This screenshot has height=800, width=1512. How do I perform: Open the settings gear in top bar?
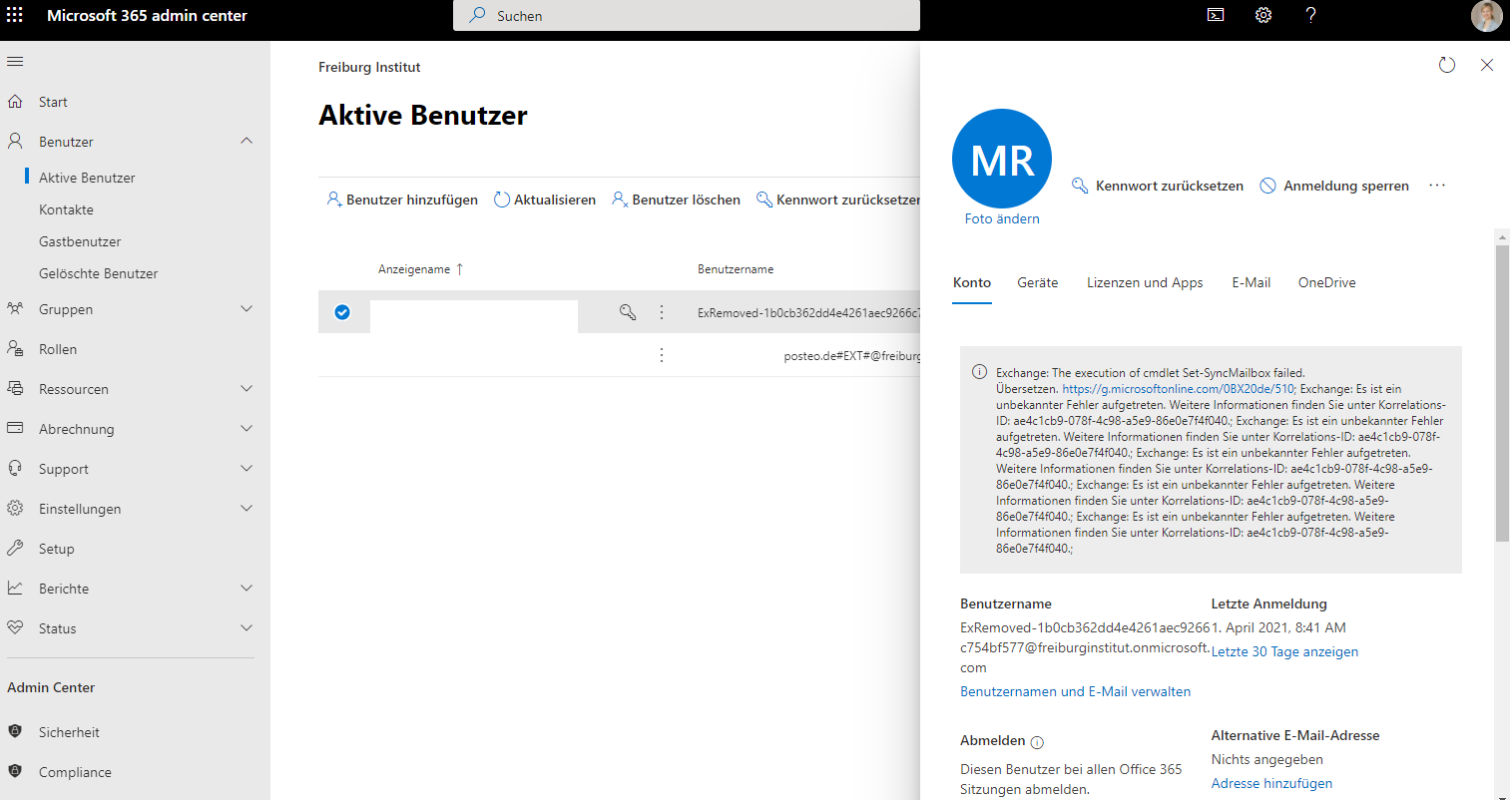1263,15
